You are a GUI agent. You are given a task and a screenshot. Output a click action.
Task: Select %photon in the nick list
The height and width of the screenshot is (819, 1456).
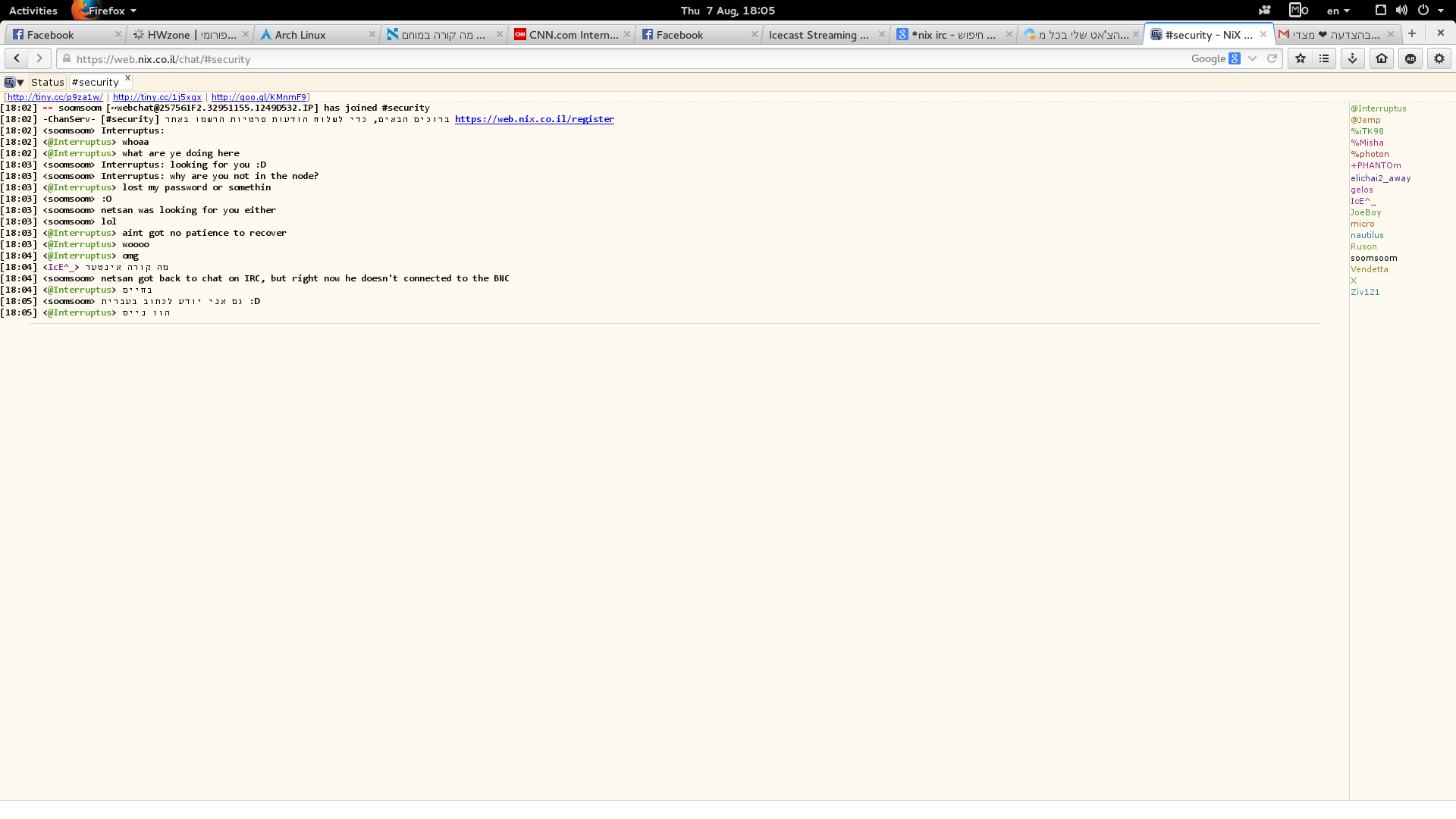click(x=1370, y=154)
